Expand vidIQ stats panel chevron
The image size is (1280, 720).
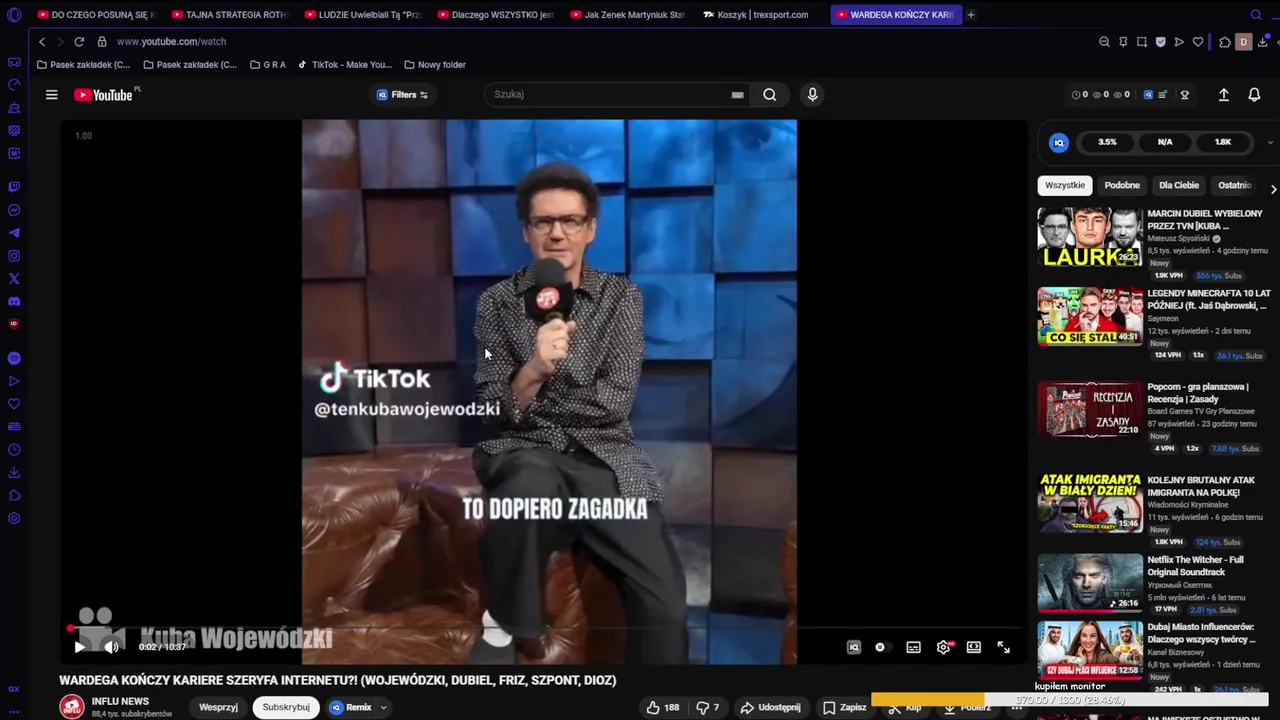[x=1270, y=142]
